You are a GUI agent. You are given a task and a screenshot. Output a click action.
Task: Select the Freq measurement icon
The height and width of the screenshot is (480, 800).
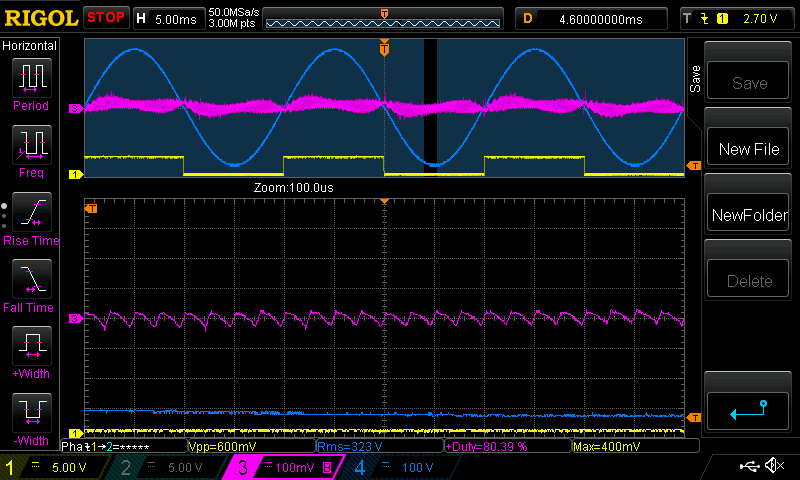click(x=30, y=145)
